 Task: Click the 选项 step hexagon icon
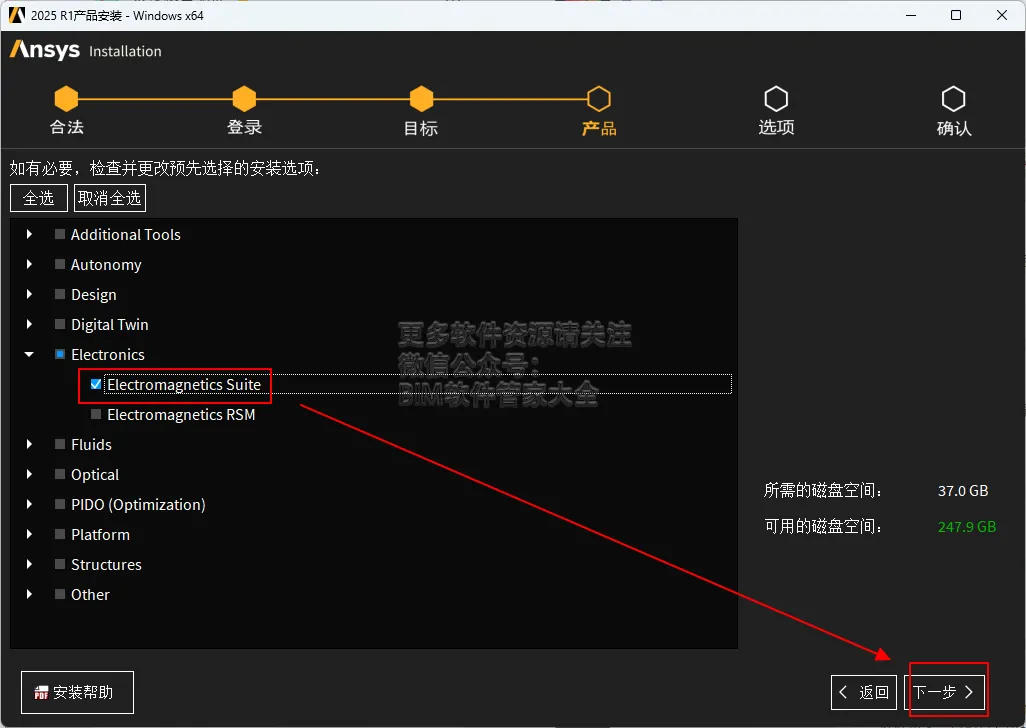pyautogui.click(x=776, y=99)
